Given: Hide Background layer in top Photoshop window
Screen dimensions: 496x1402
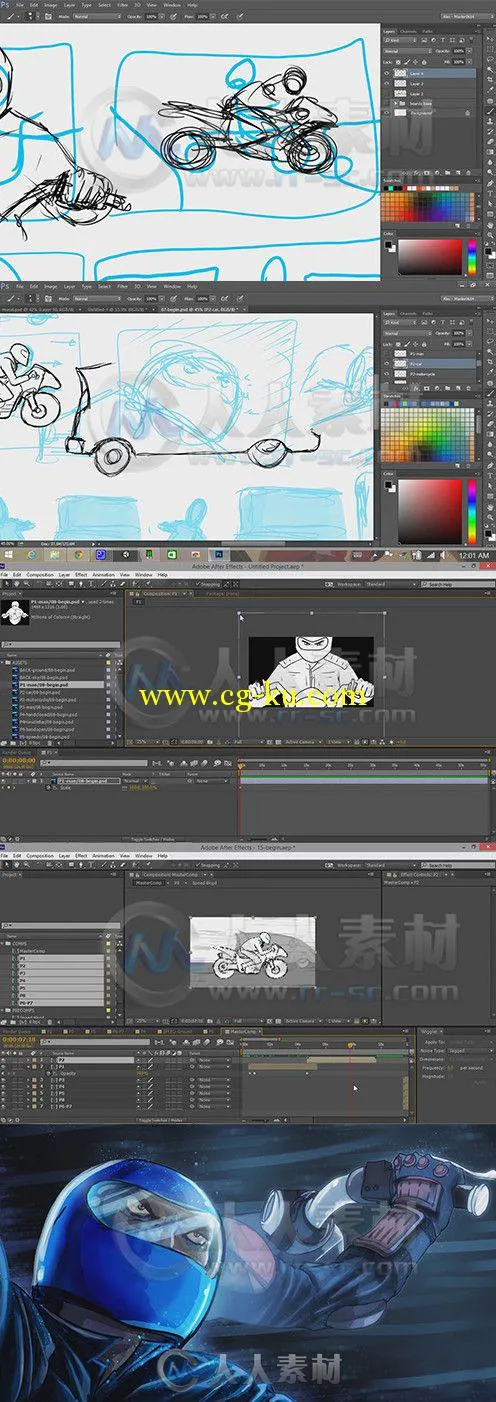Looking at the screenshot, I should tap(388, 114).
